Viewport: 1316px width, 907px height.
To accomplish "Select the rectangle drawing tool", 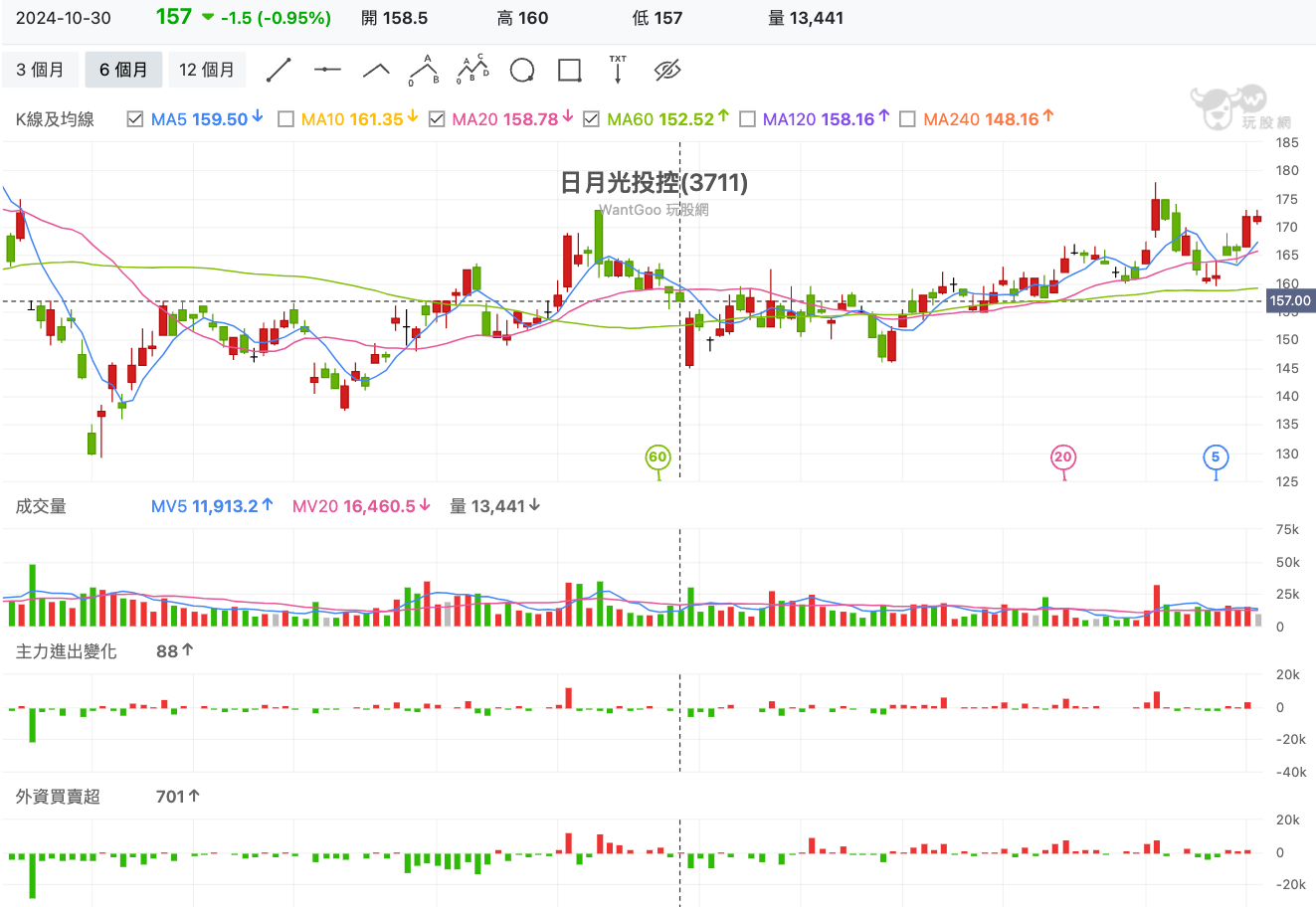I will 568,70.
